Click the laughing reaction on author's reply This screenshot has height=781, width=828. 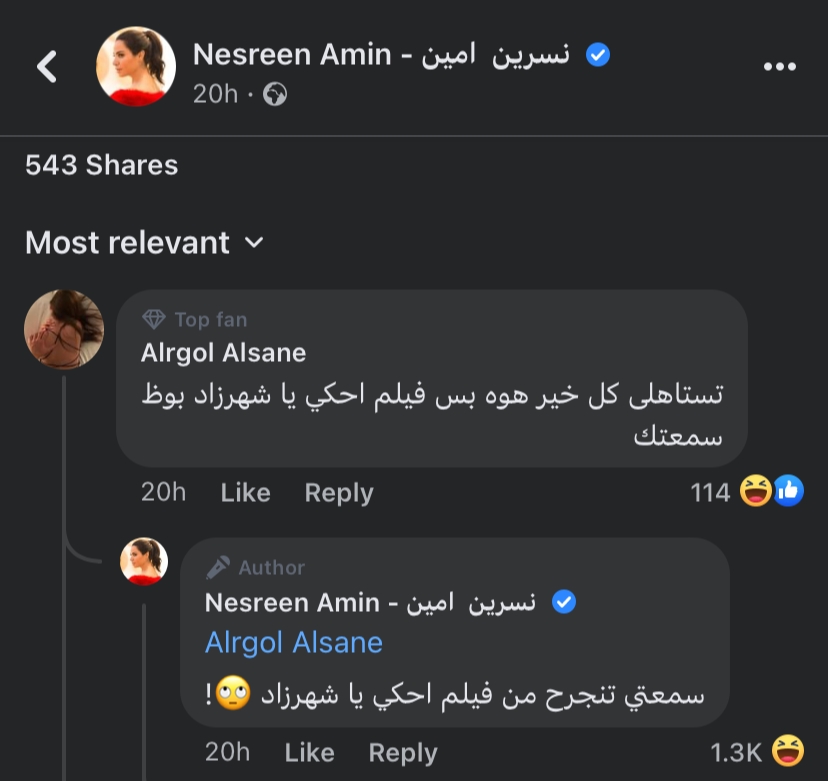coord(788,750)
